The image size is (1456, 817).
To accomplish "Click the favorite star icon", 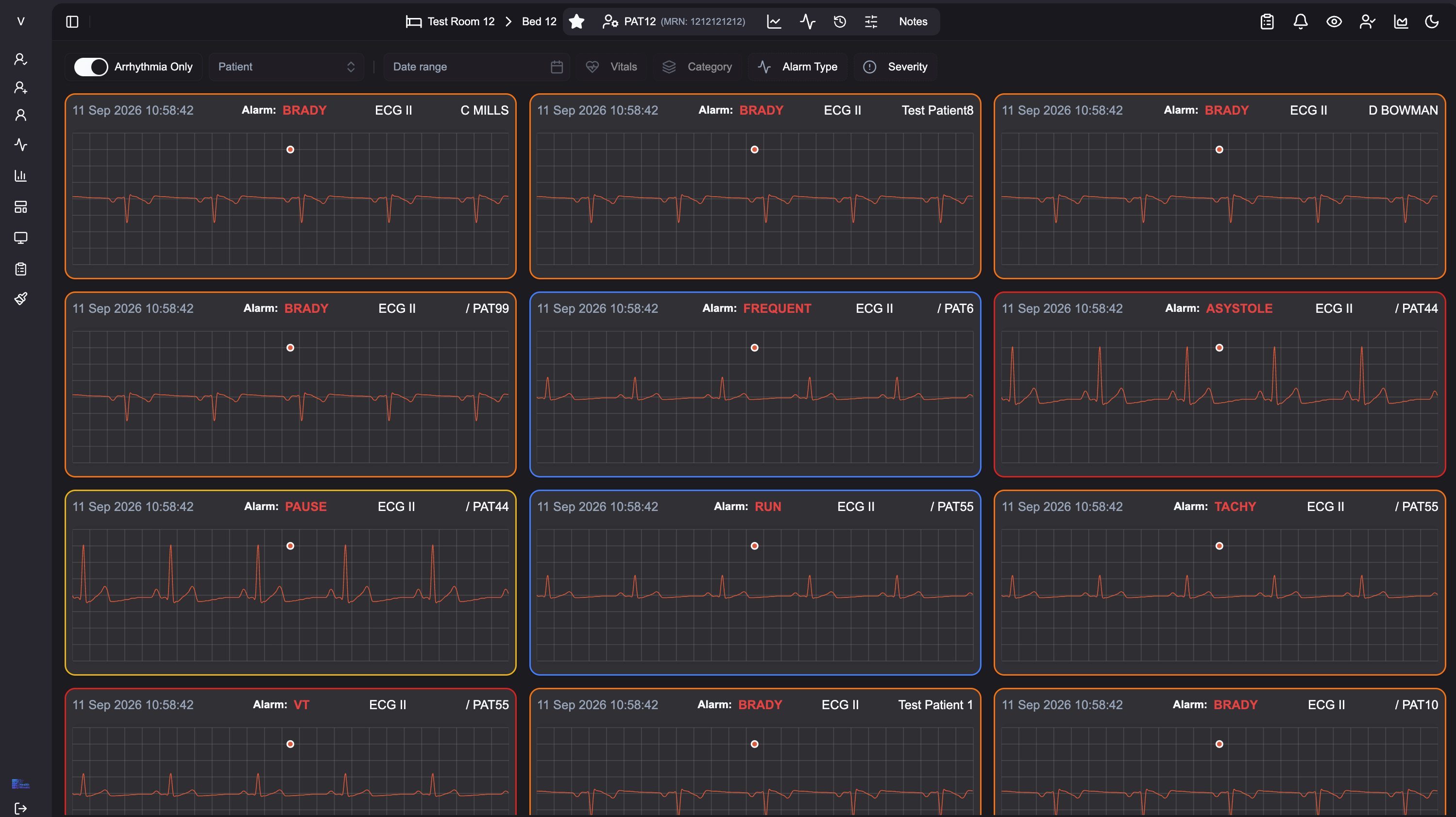I will pos(576,21).
